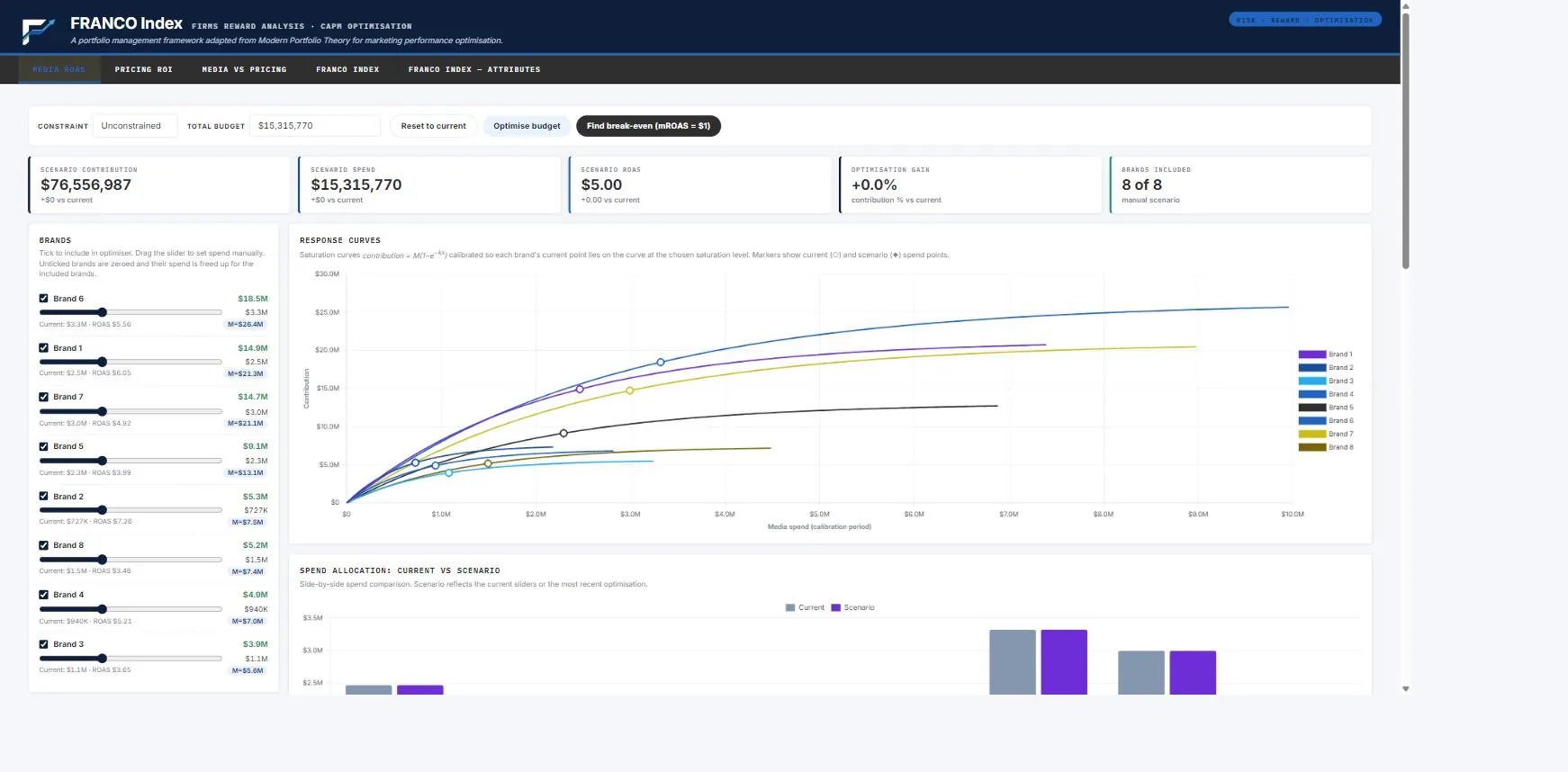Click the Brand 8 spend slider handle
Viewport: 1568px width, 772px height.
click(x=102, y=560)
